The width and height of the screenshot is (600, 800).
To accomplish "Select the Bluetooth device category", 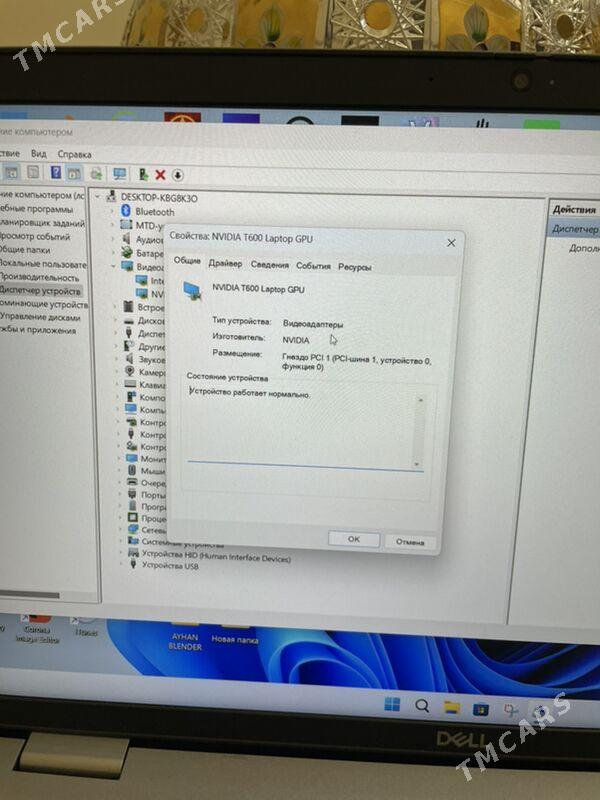I will (154, 212).
